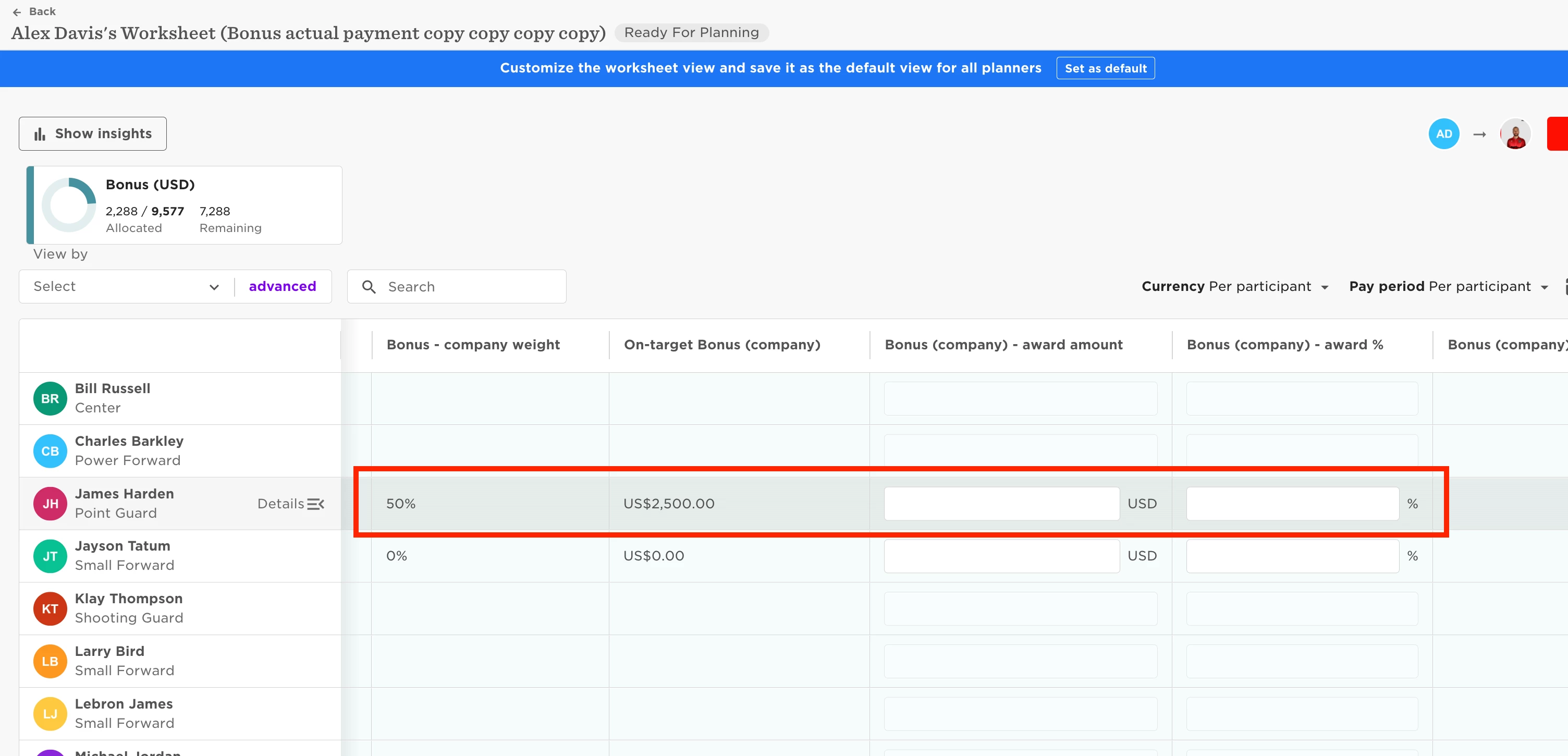Screen dimensions: 1568x756
Task: Select Bill Russell's BR avatar
Action: coord(50,399)
